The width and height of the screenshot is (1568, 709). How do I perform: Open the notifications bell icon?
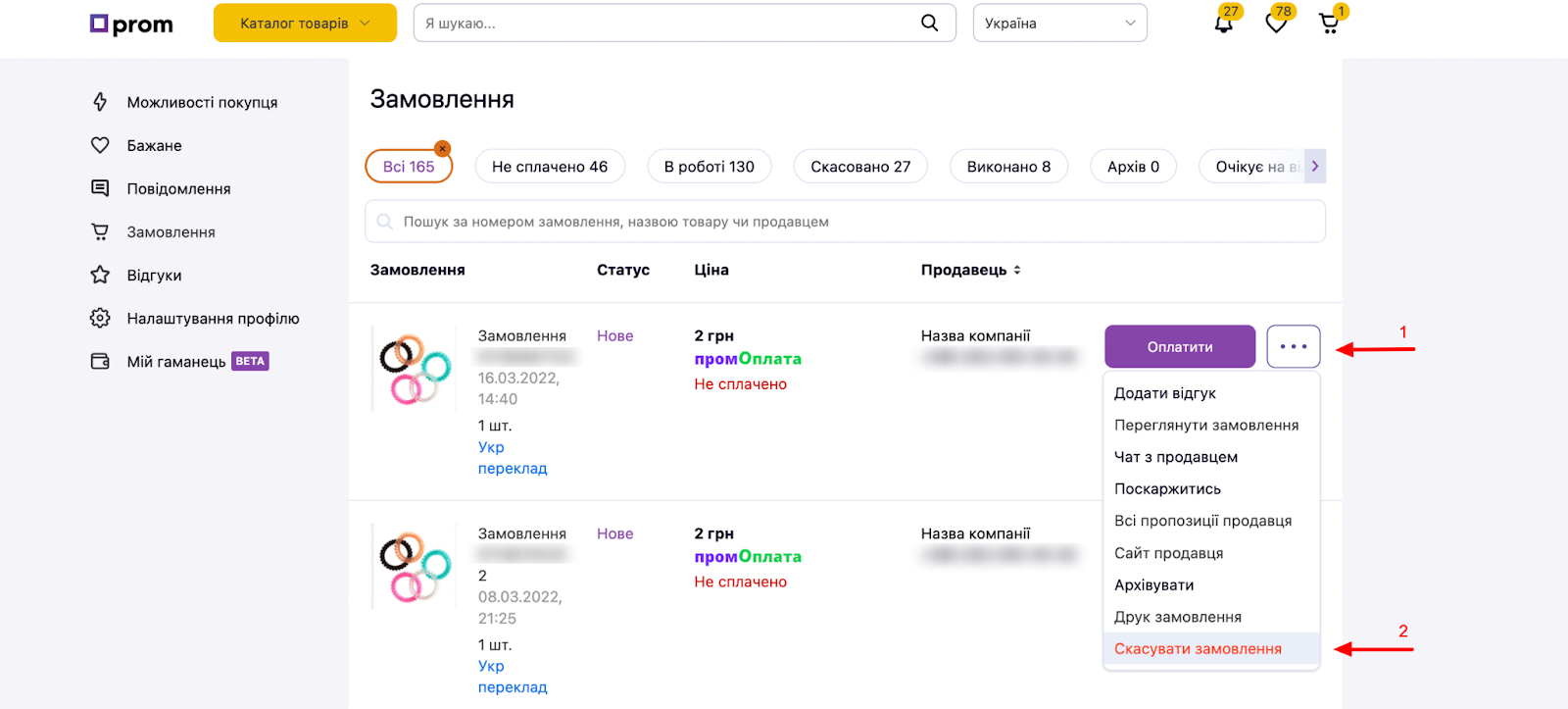1223,24
